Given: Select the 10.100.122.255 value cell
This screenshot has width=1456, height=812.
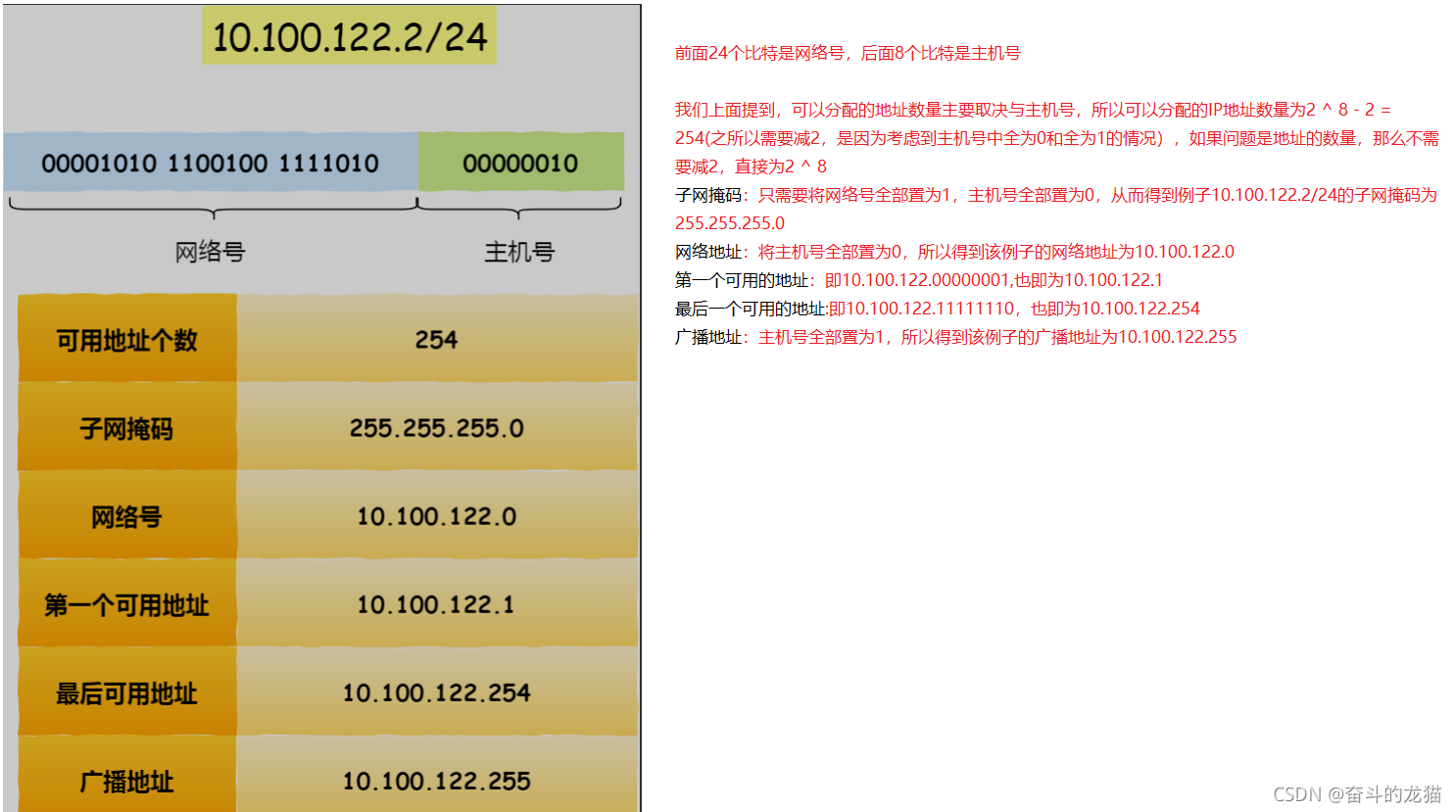Looking at the screenshot, I should (x=437, y=775).
